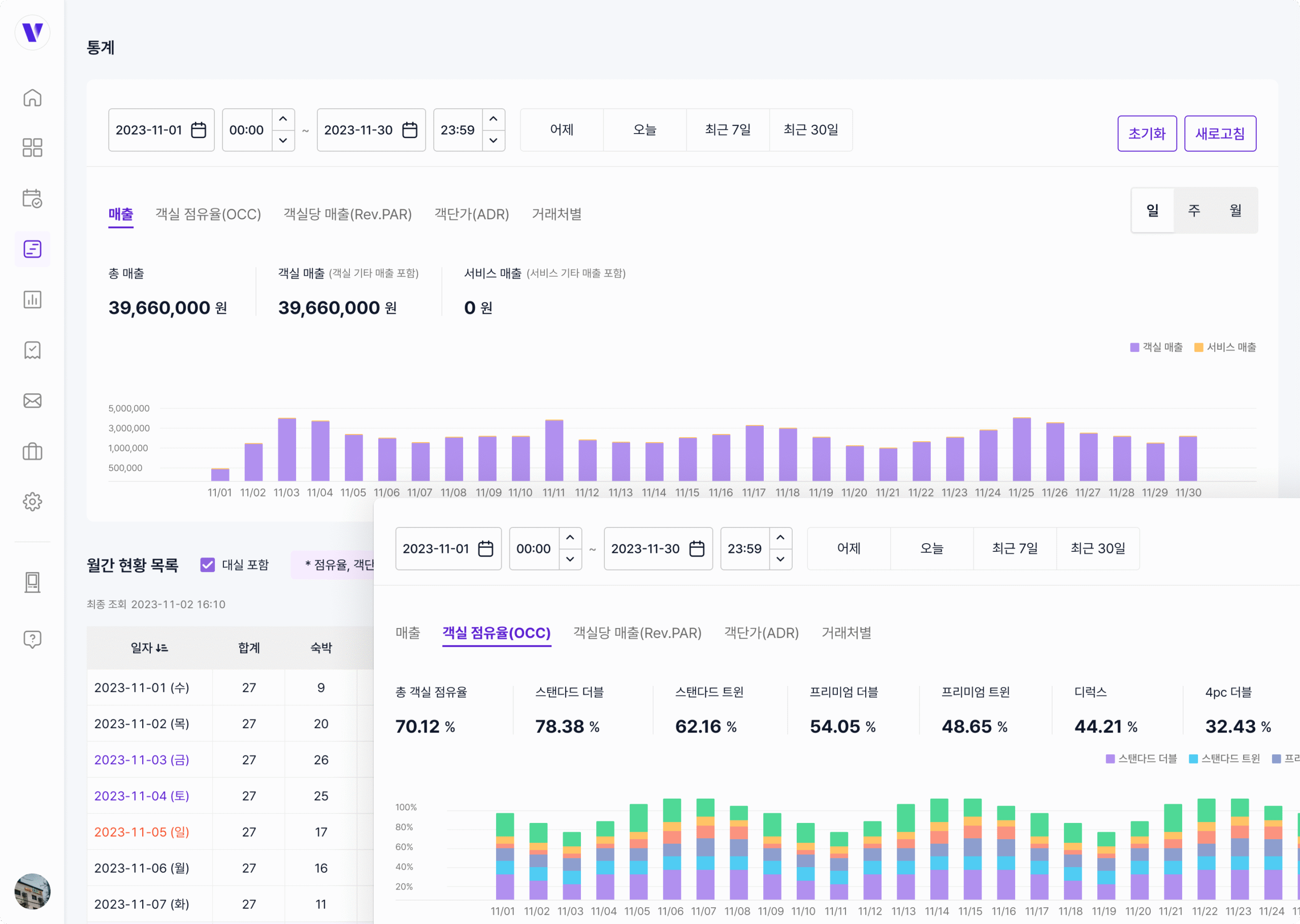This screenshot has width=1300, height=924.
Task: Click the home icon in sidebar
Action: tap(32, 98)
